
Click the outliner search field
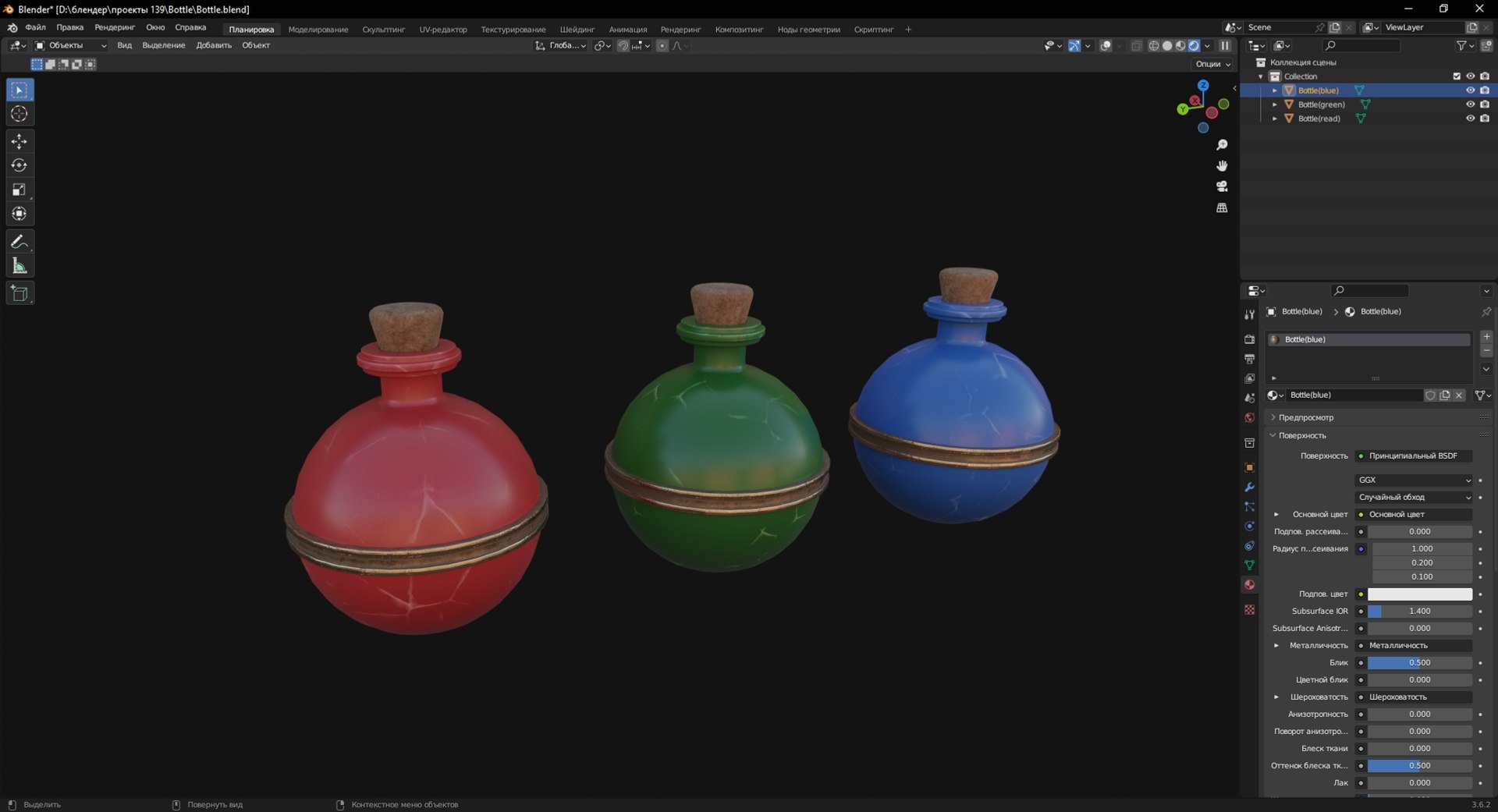click(1361, 46)
